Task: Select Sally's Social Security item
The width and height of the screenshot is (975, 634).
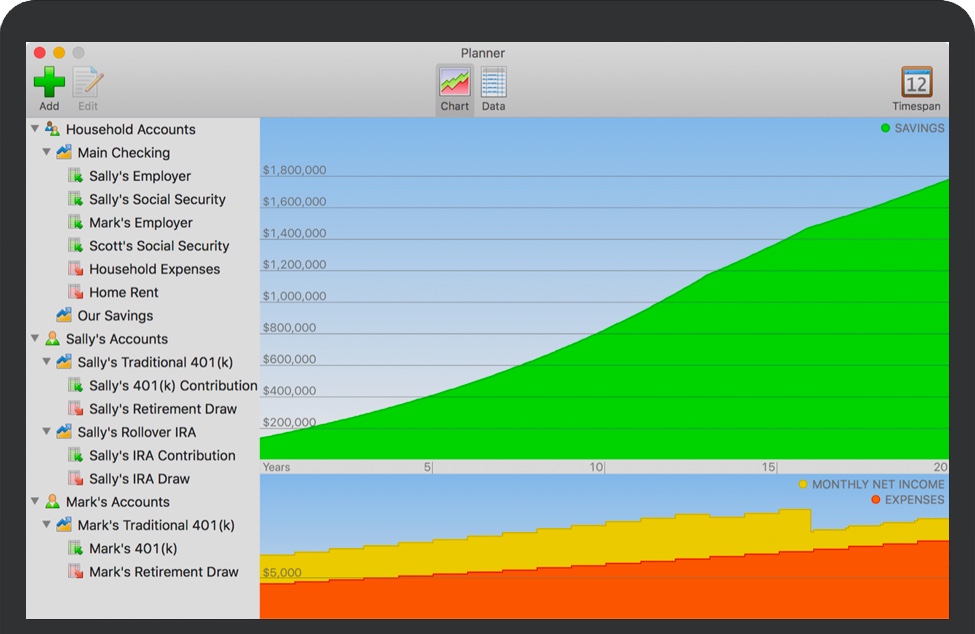Action: [157, 199]
